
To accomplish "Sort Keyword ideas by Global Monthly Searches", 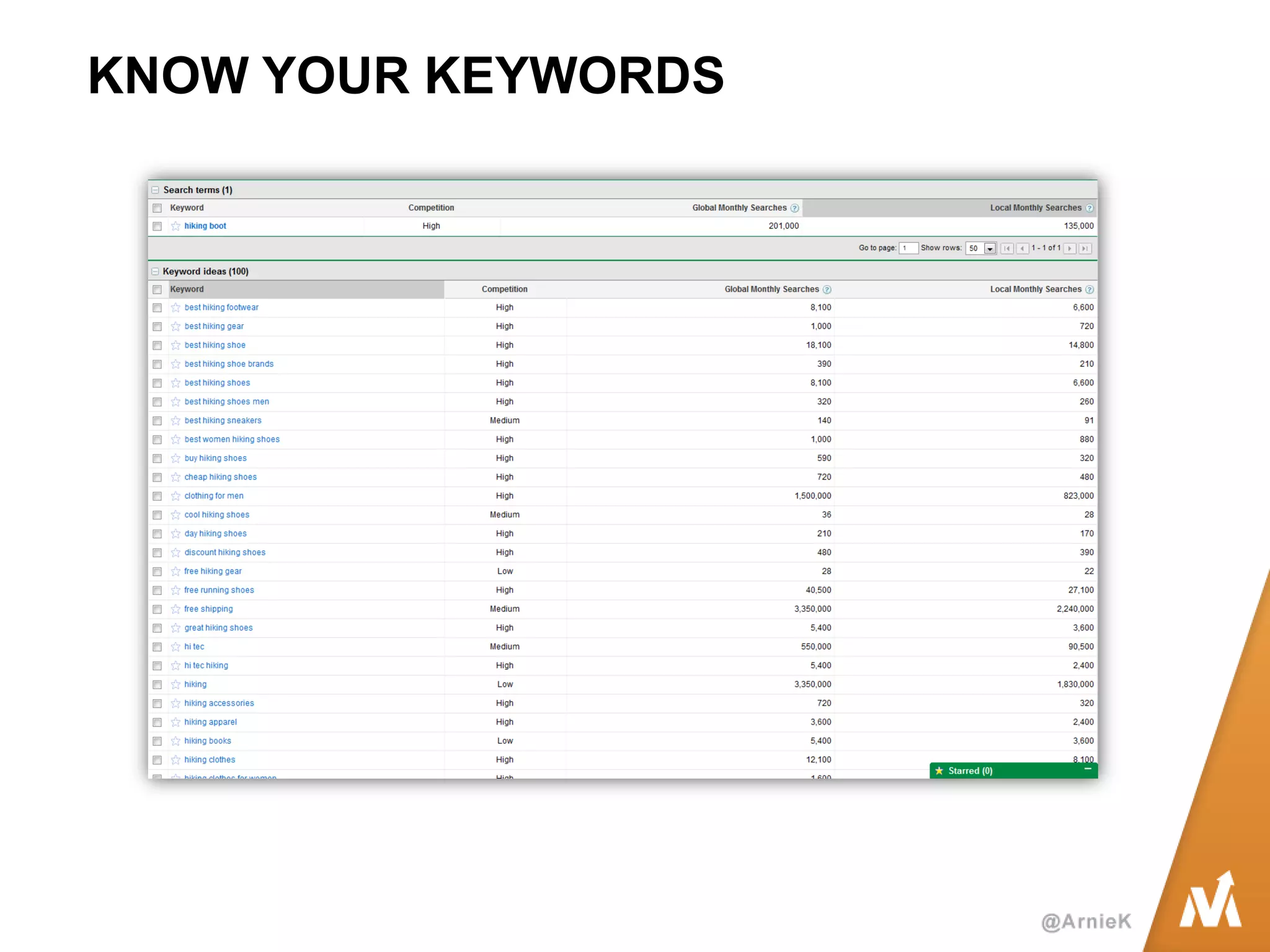I will click(771, 289).
